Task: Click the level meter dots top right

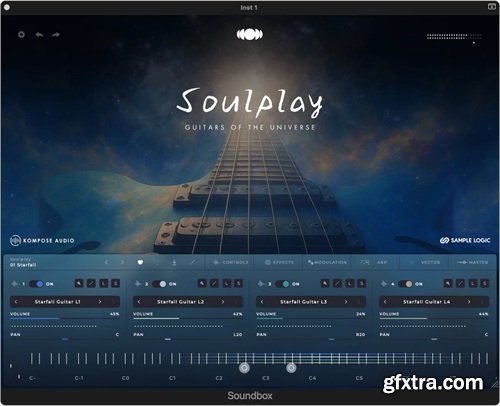Action: click(x=454, y=36)
